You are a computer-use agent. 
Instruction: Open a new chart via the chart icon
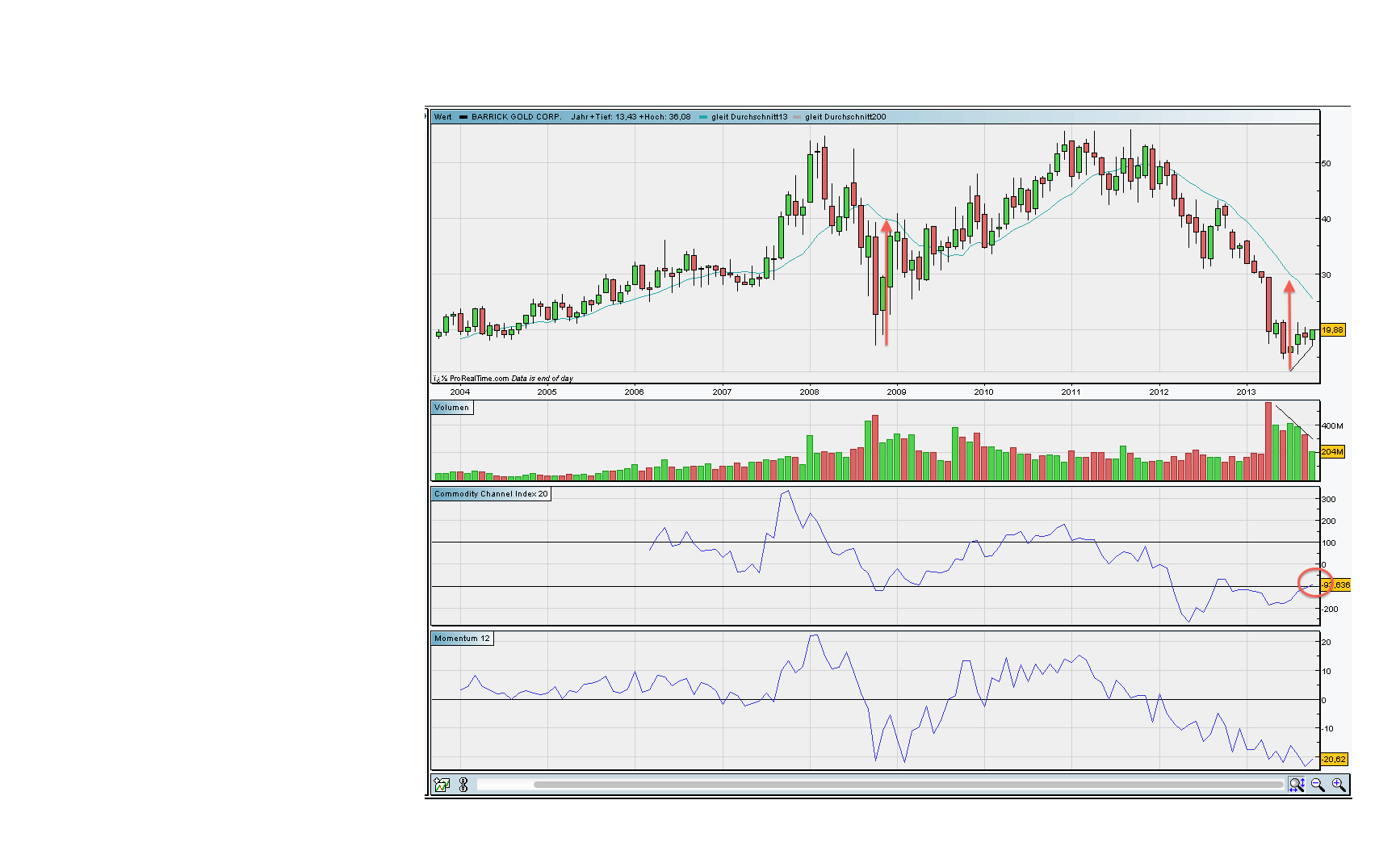coord(441,785)
